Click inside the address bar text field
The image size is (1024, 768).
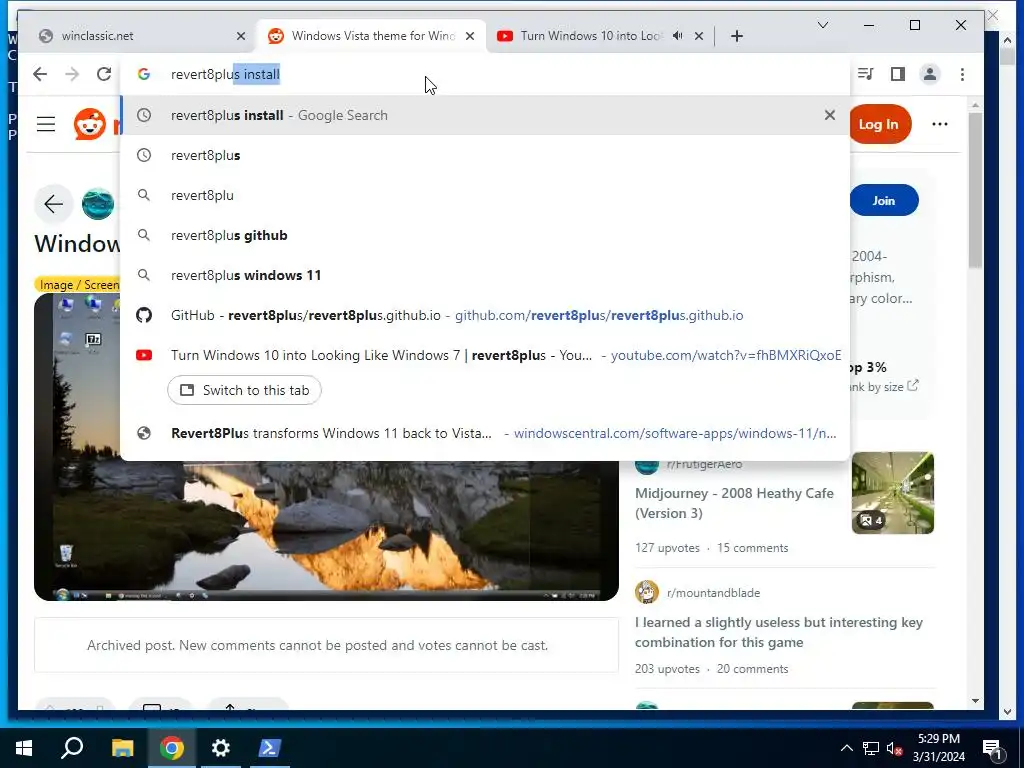pyautogui.click(x=485, y=74)
